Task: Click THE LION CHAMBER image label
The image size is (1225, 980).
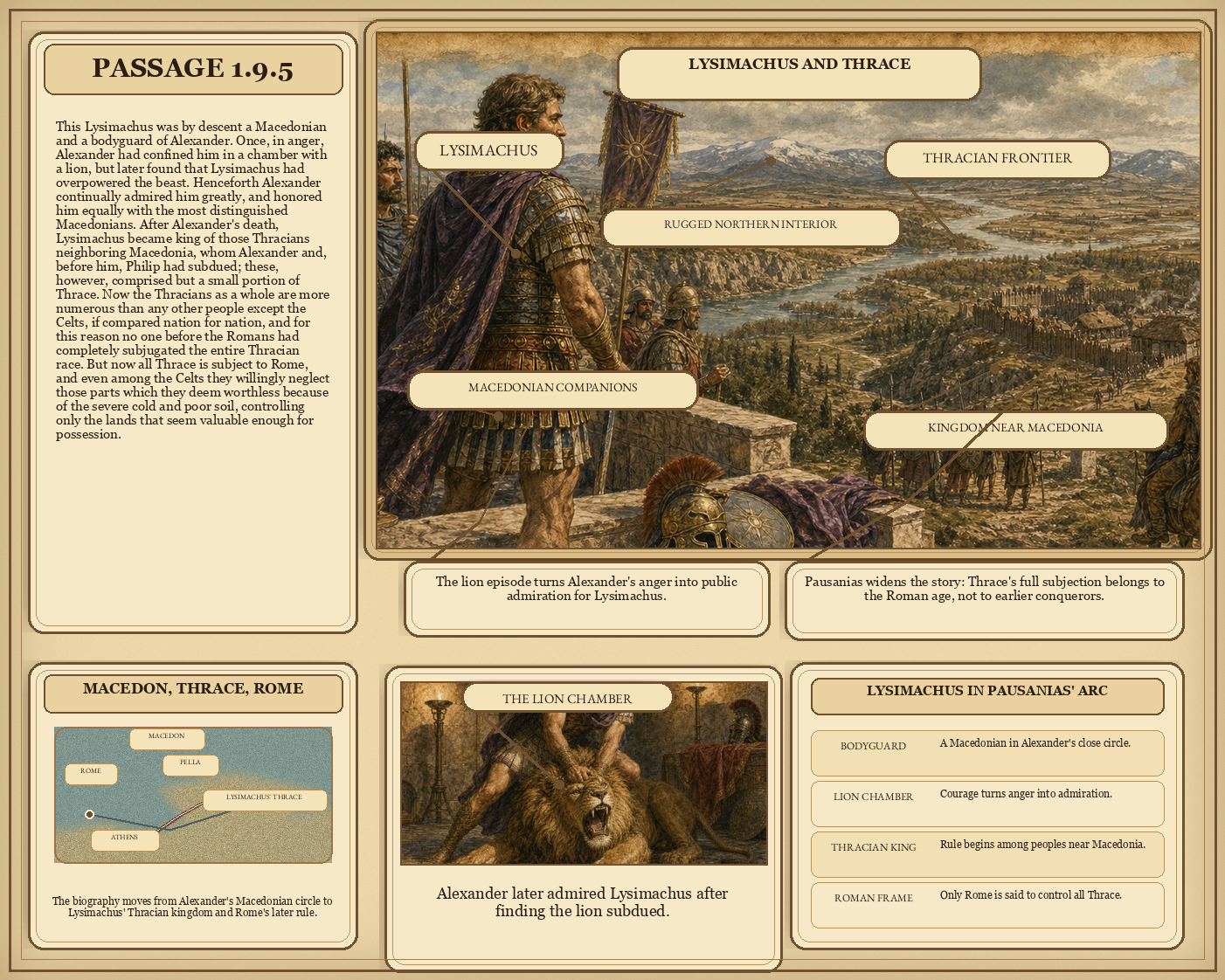Action: pos(567,699)
